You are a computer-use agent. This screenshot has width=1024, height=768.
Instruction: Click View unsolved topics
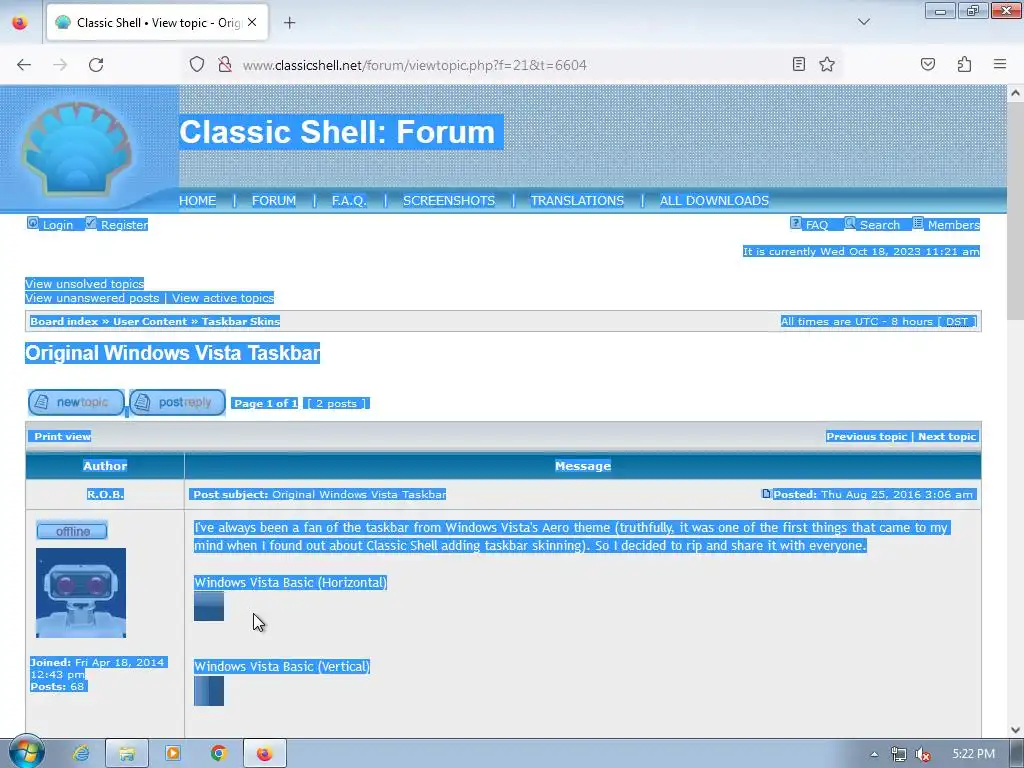84,283
